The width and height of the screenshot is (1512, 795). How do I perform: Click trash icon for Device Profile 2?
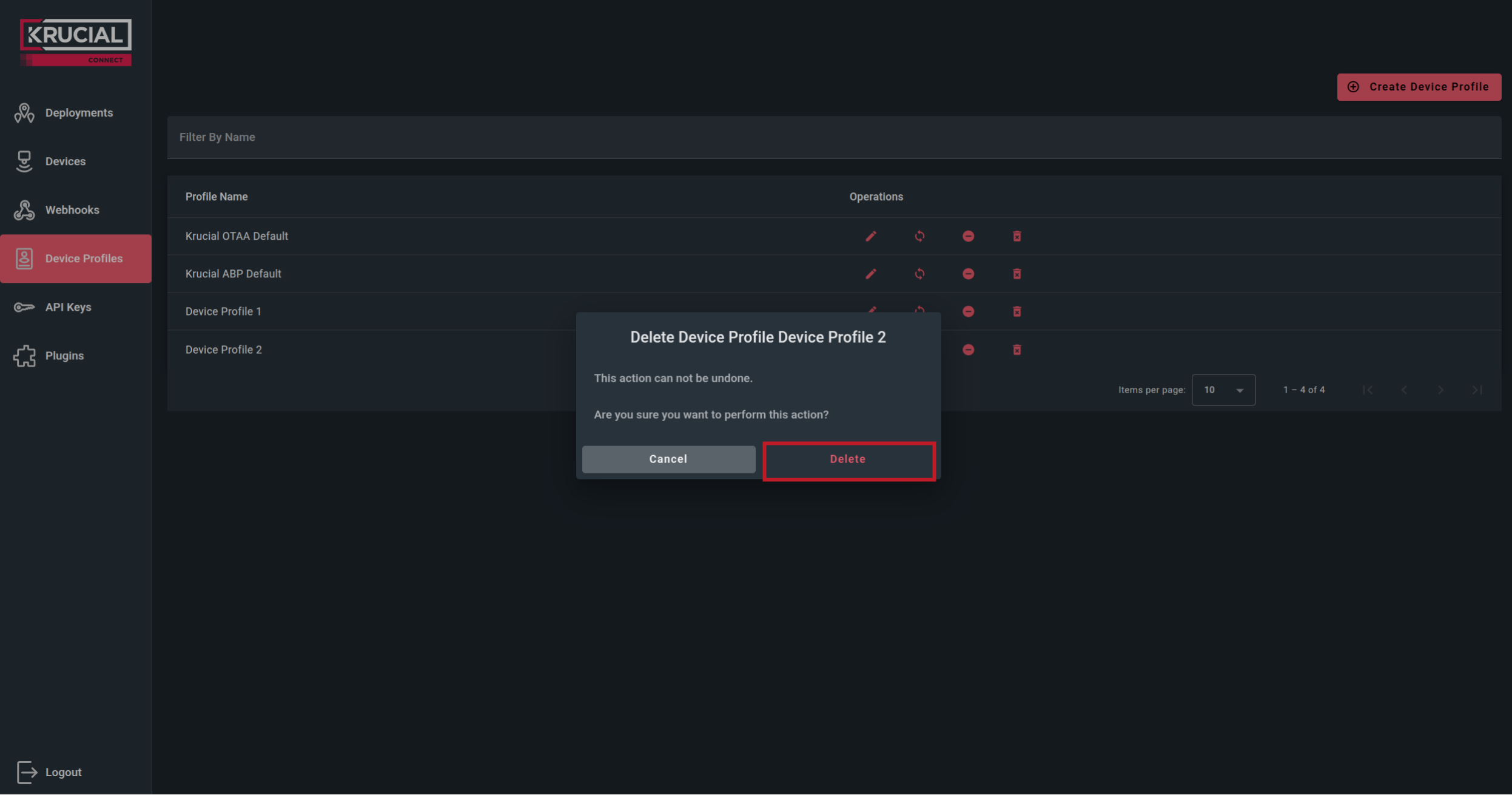pyautogui.click(x=1016, y=350)
